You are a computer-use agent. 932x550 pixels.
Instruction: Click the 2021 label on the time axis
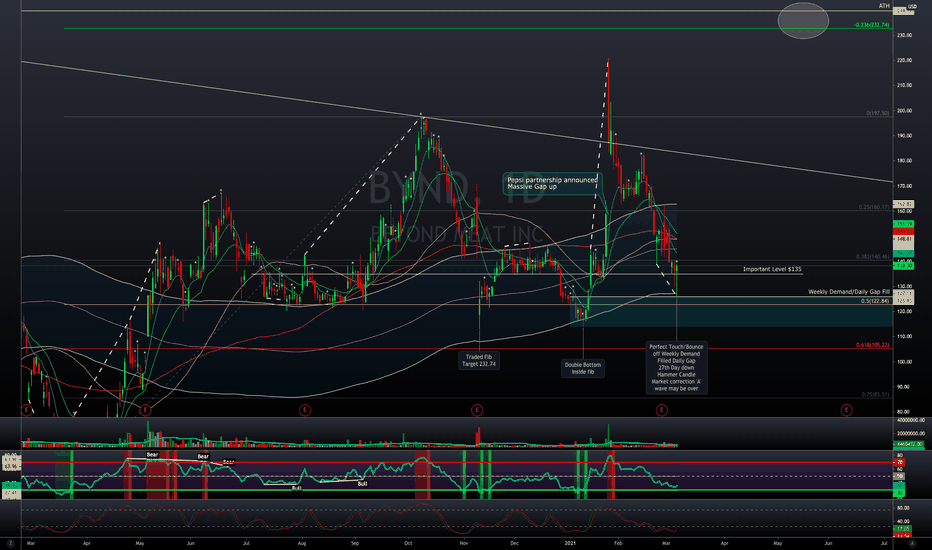coord(570,543)
